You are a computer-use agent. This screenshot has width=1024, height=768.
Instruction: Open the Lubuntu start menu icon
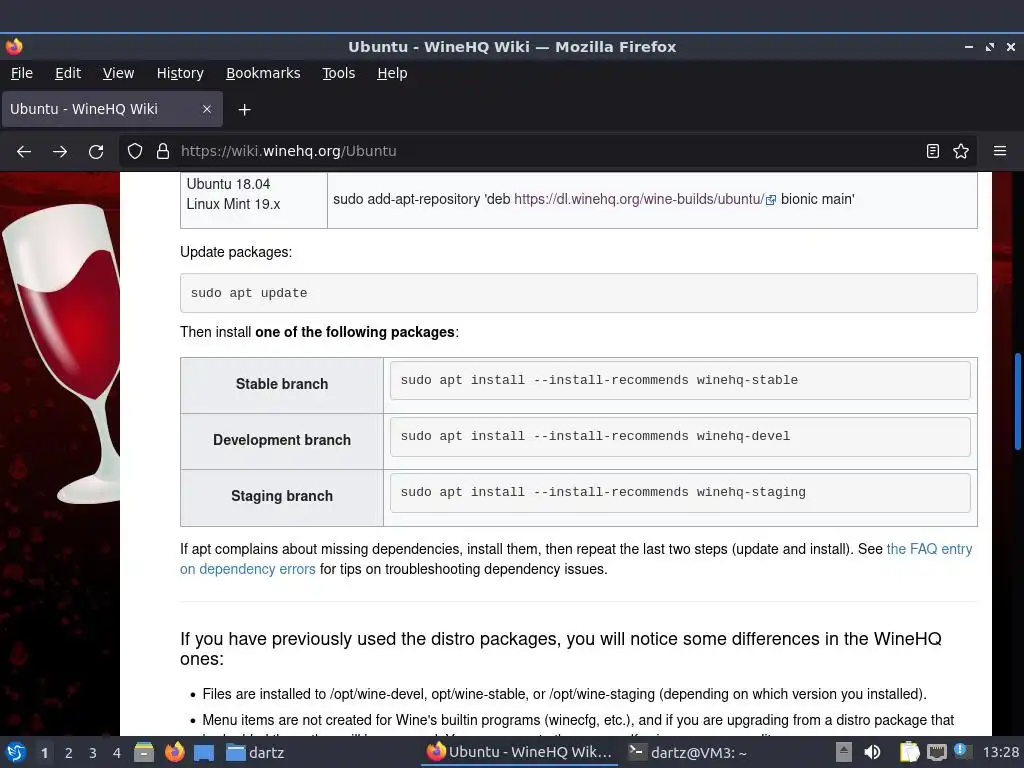point(16,752)
